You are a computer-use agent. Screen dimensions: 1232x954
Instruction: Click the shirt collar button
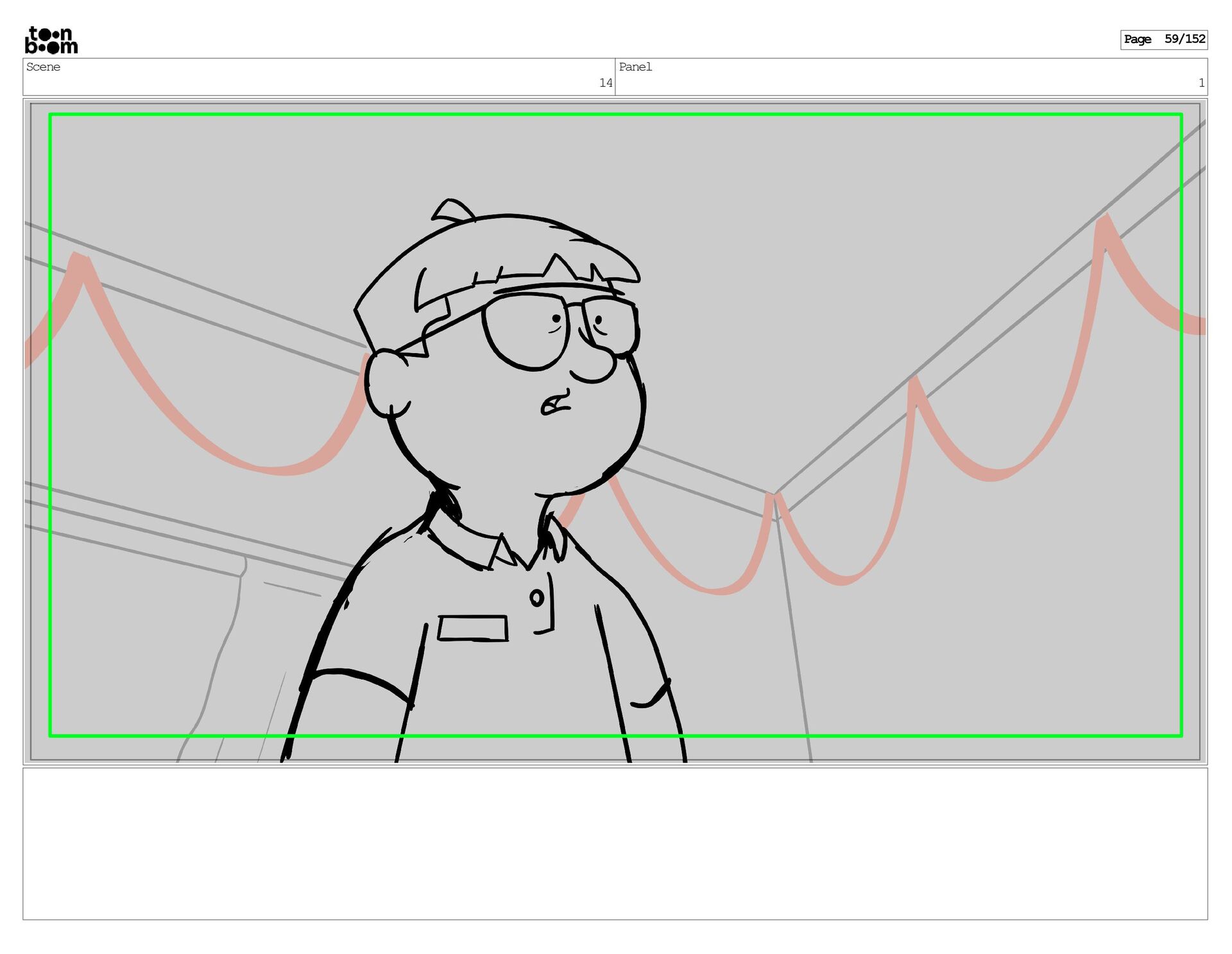536,598
